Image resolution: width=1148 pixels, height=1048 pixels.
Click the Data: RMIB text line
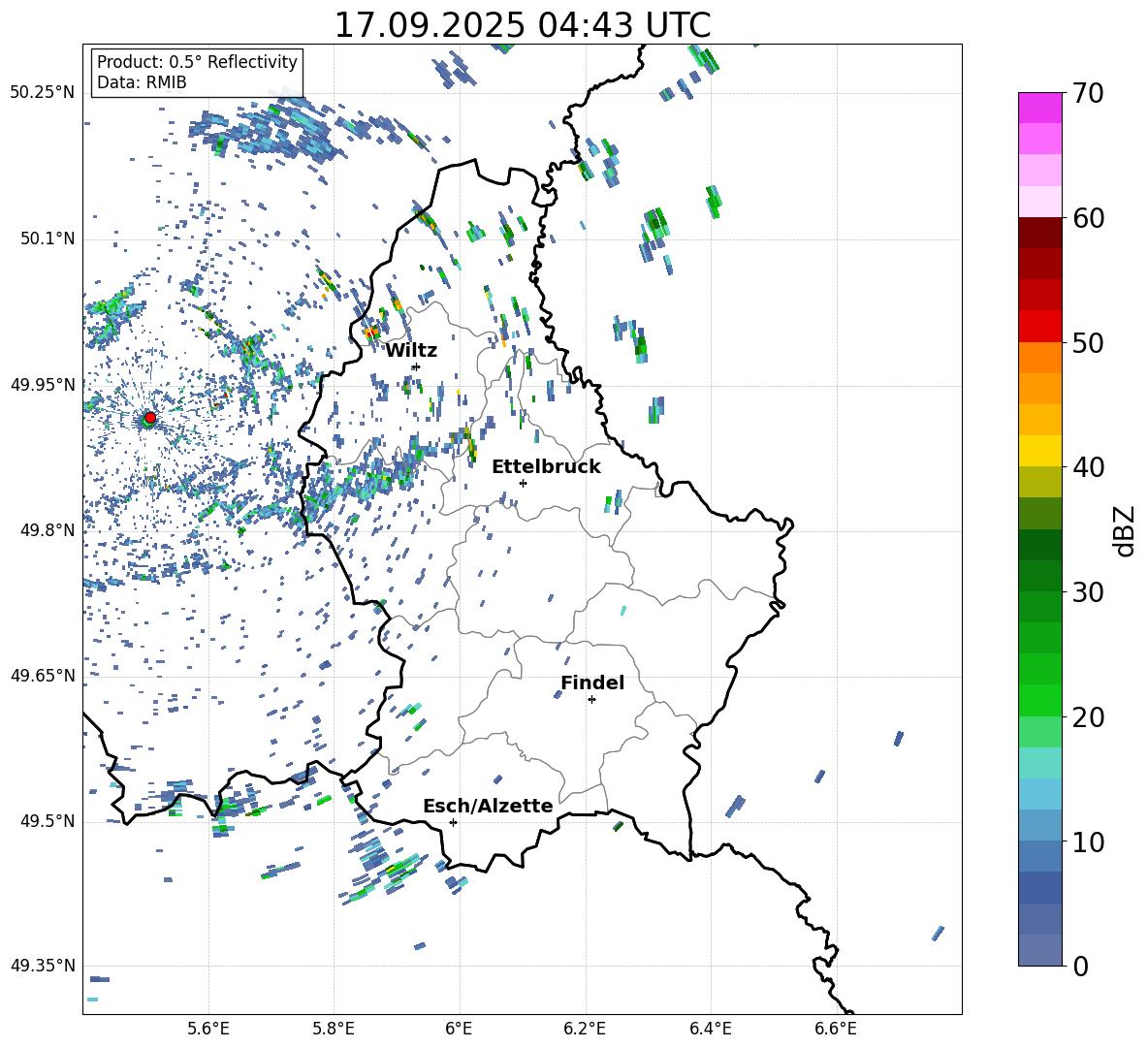click(x=142, y=83)
